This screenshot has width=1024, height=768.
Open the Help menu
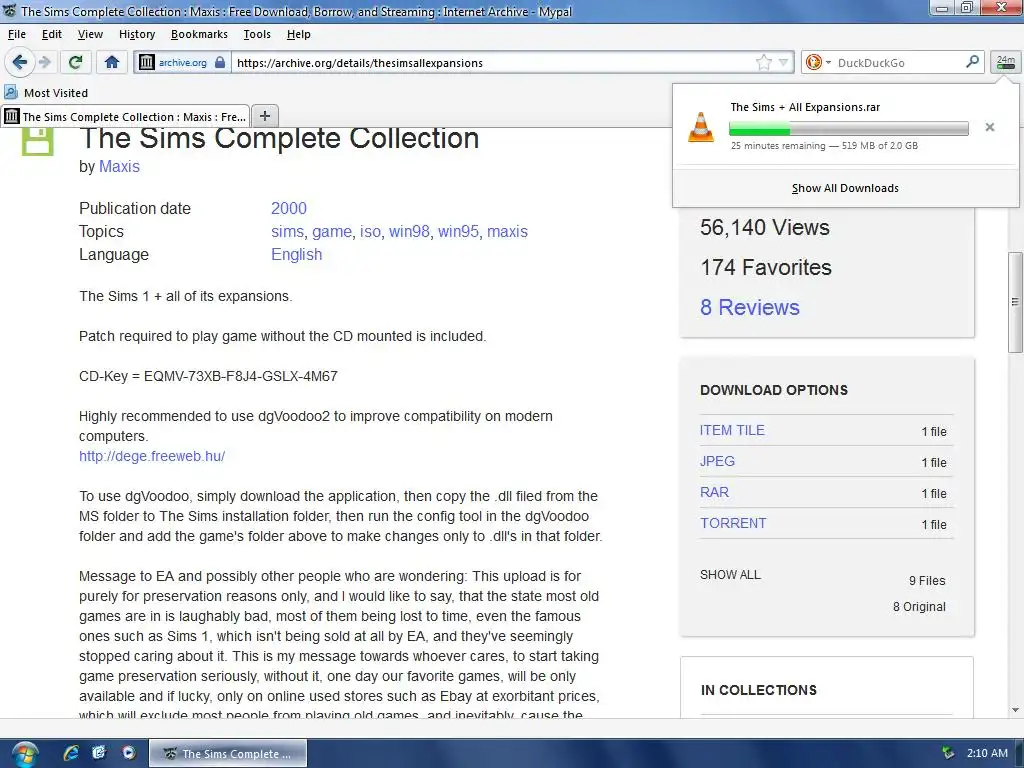coord(298,34)
